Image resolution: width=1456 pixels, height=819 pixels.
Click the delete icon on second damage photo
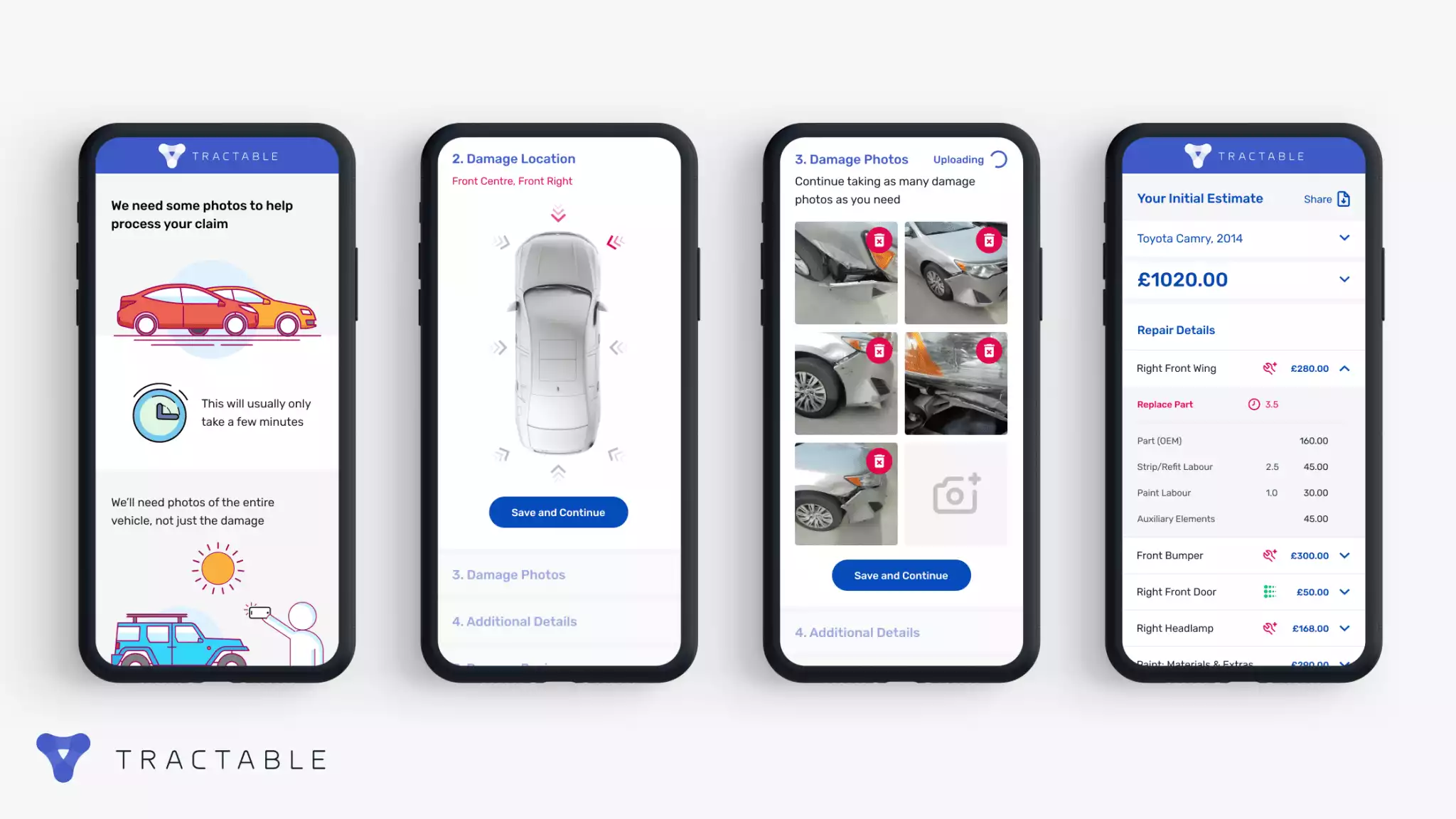pyautogui.click(x=989, y=240)
